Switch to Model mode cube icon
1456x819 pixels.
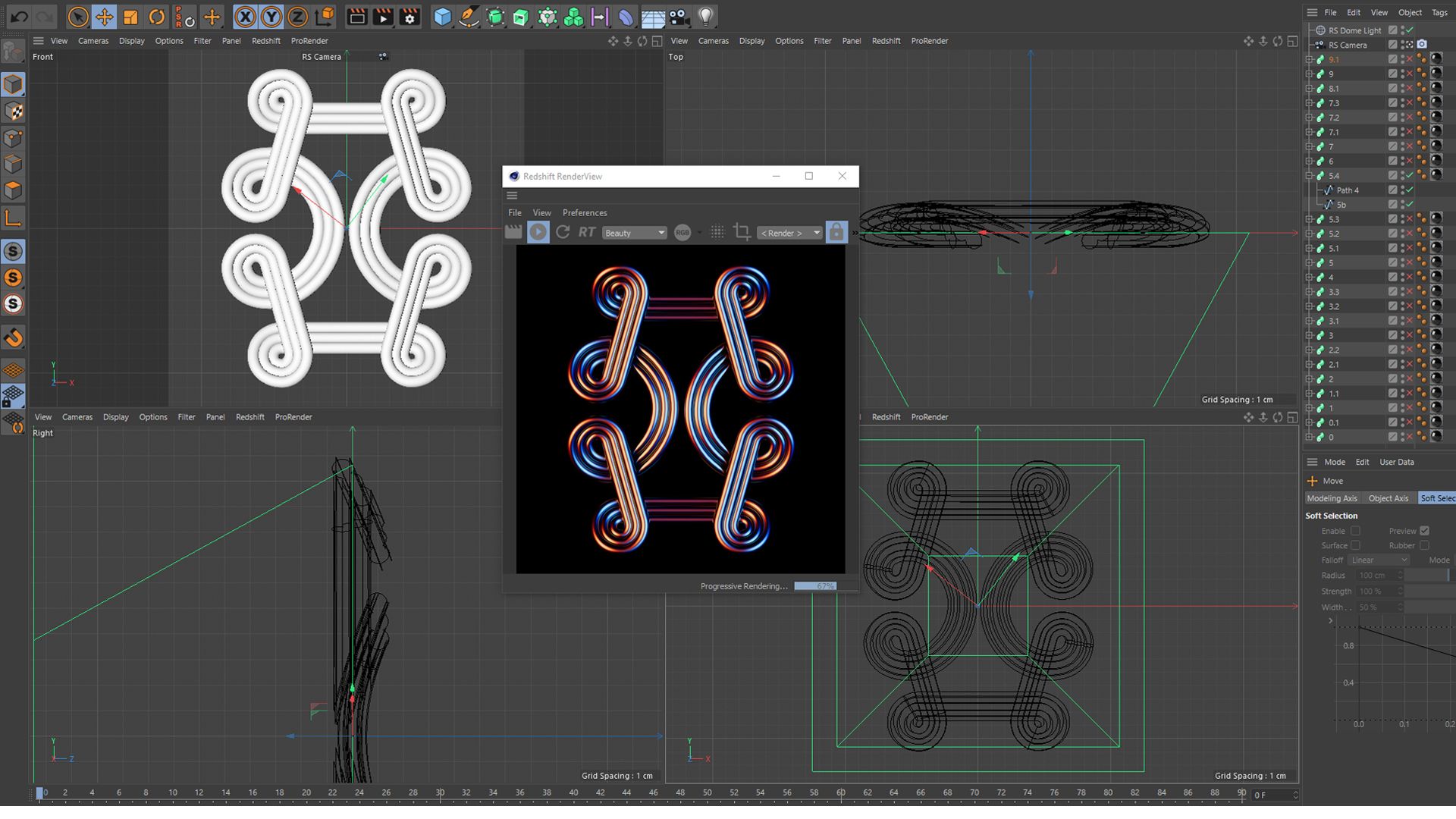coord(13,84)
